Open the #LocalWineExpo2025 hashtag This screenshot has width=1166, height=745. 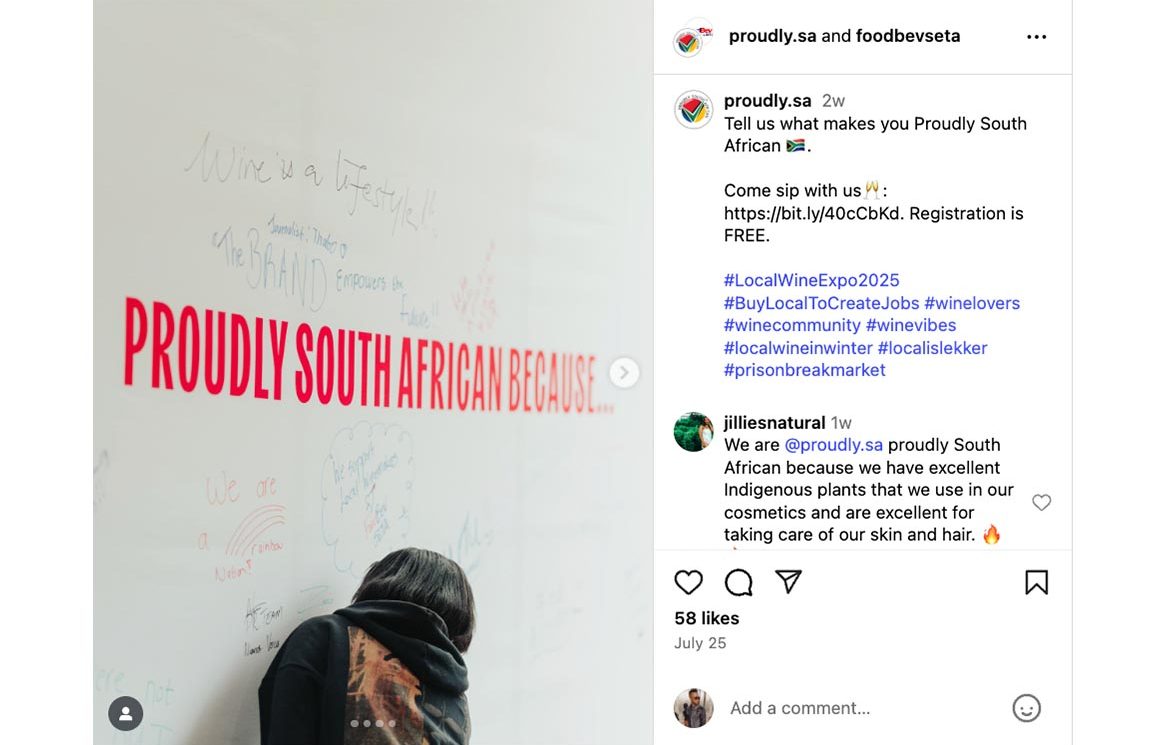point(811,280)
